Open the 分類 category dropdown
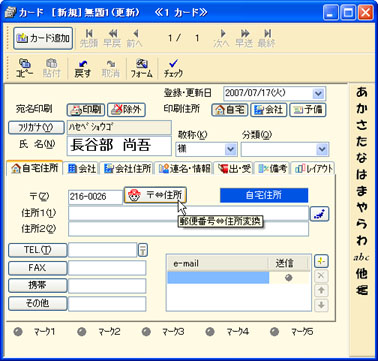Image resolution: width=378 pixels, height=361 pixels. [x=322, y=149]
